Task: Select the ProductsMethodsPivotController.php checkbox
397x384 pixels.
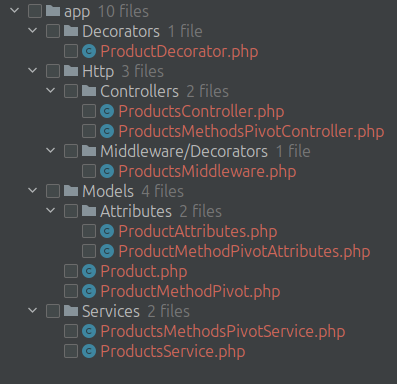Action: [89, 131]
